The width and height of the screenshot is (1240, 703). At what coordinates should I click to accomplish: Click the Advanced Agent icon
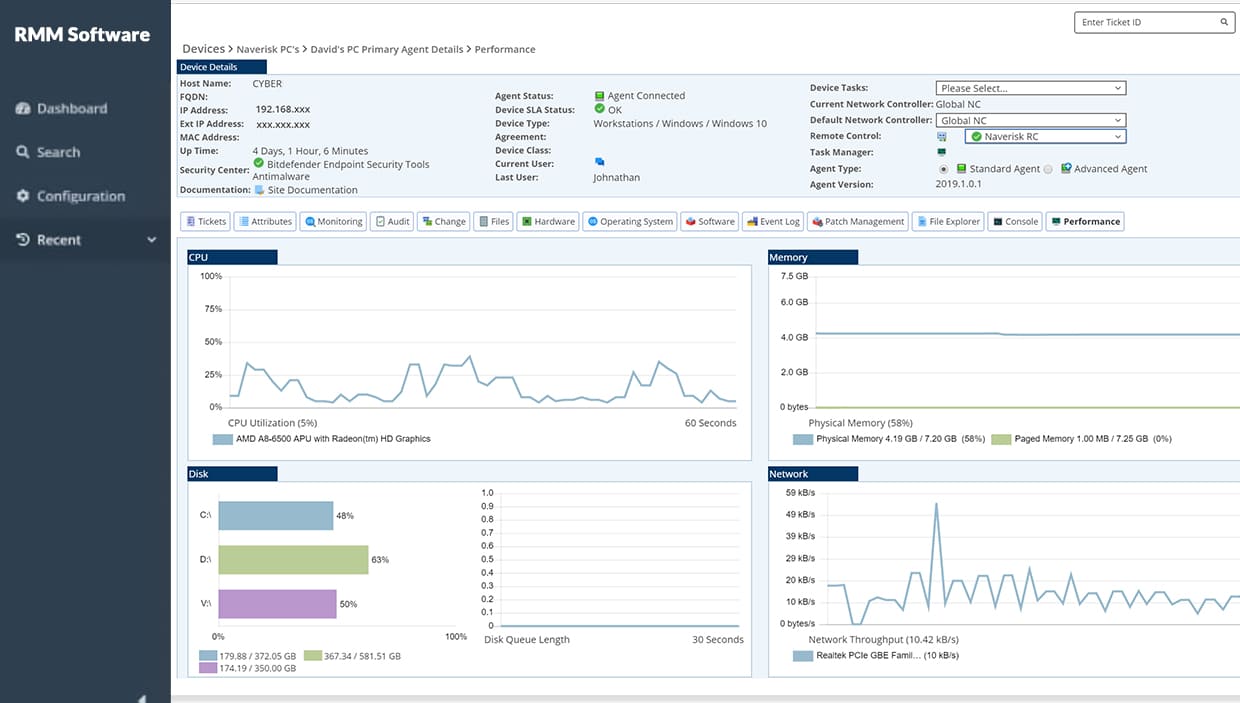point(1066,169)
